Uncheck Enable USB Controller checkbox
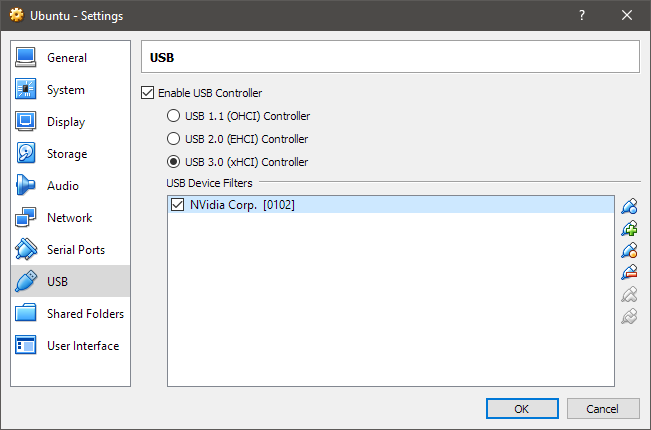The image size is (651, 430). tap(148, 93)
